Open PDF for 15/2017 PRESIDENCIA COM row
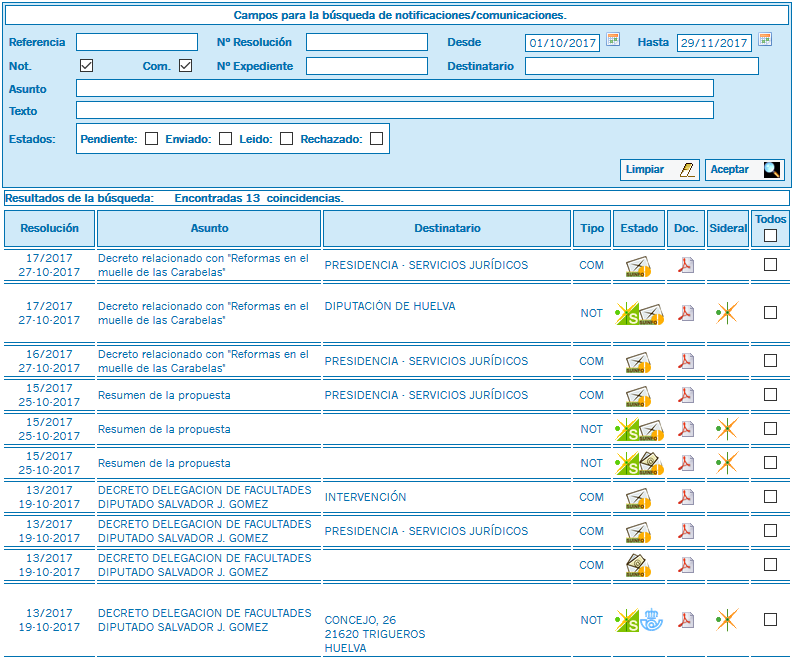 (x=686, y=395)
